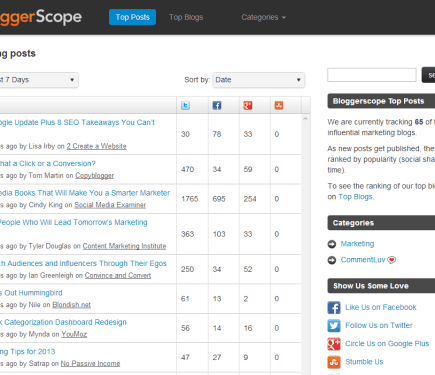
Task: Click the Top Blogs link in sidebar text
Action: pyautogui.click(x=355, y=197)
